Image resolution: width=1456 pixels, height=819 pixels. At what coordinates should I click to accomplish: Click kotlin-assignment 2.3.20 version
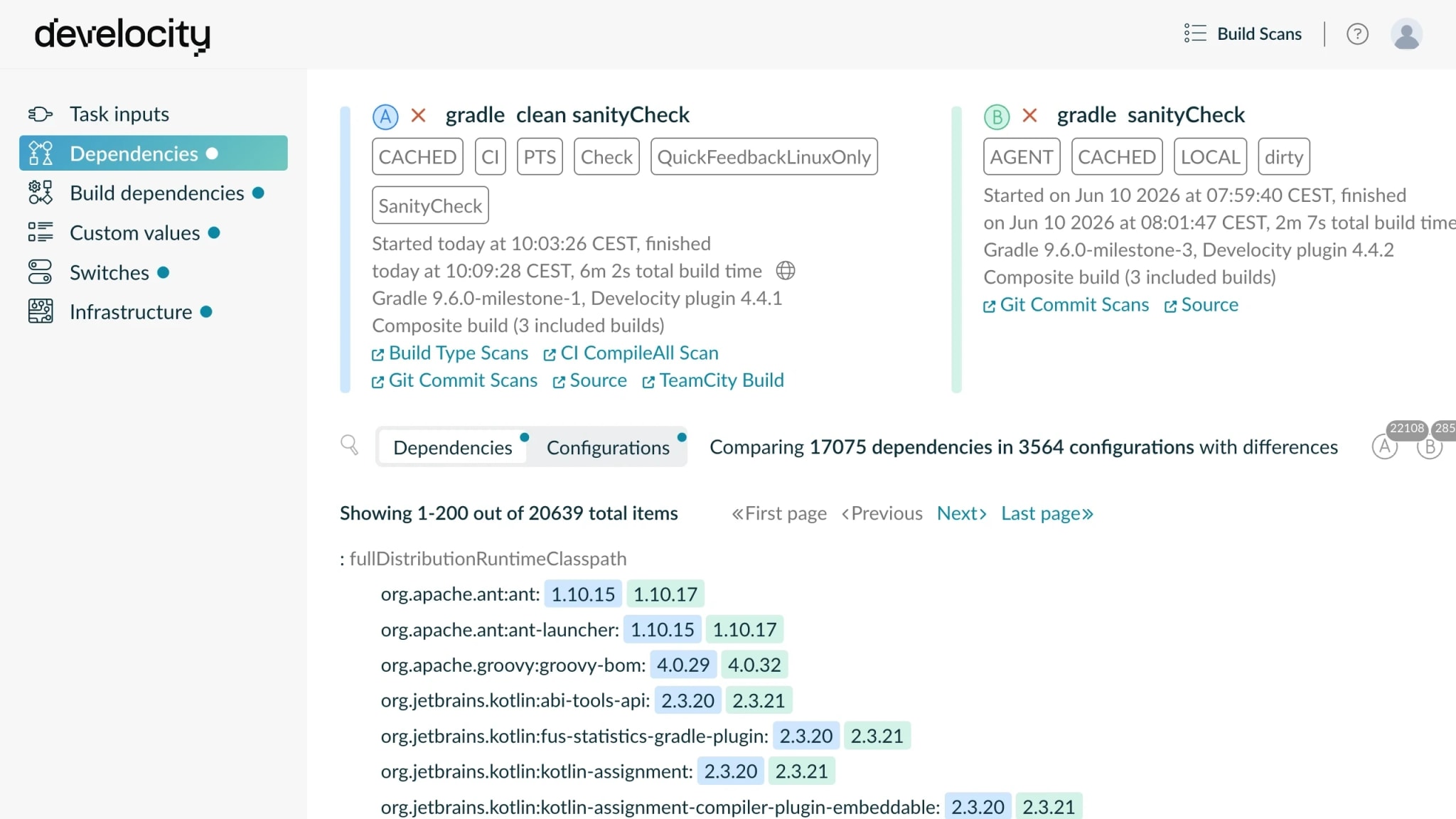pyautogui.click(x=731, y=771)
